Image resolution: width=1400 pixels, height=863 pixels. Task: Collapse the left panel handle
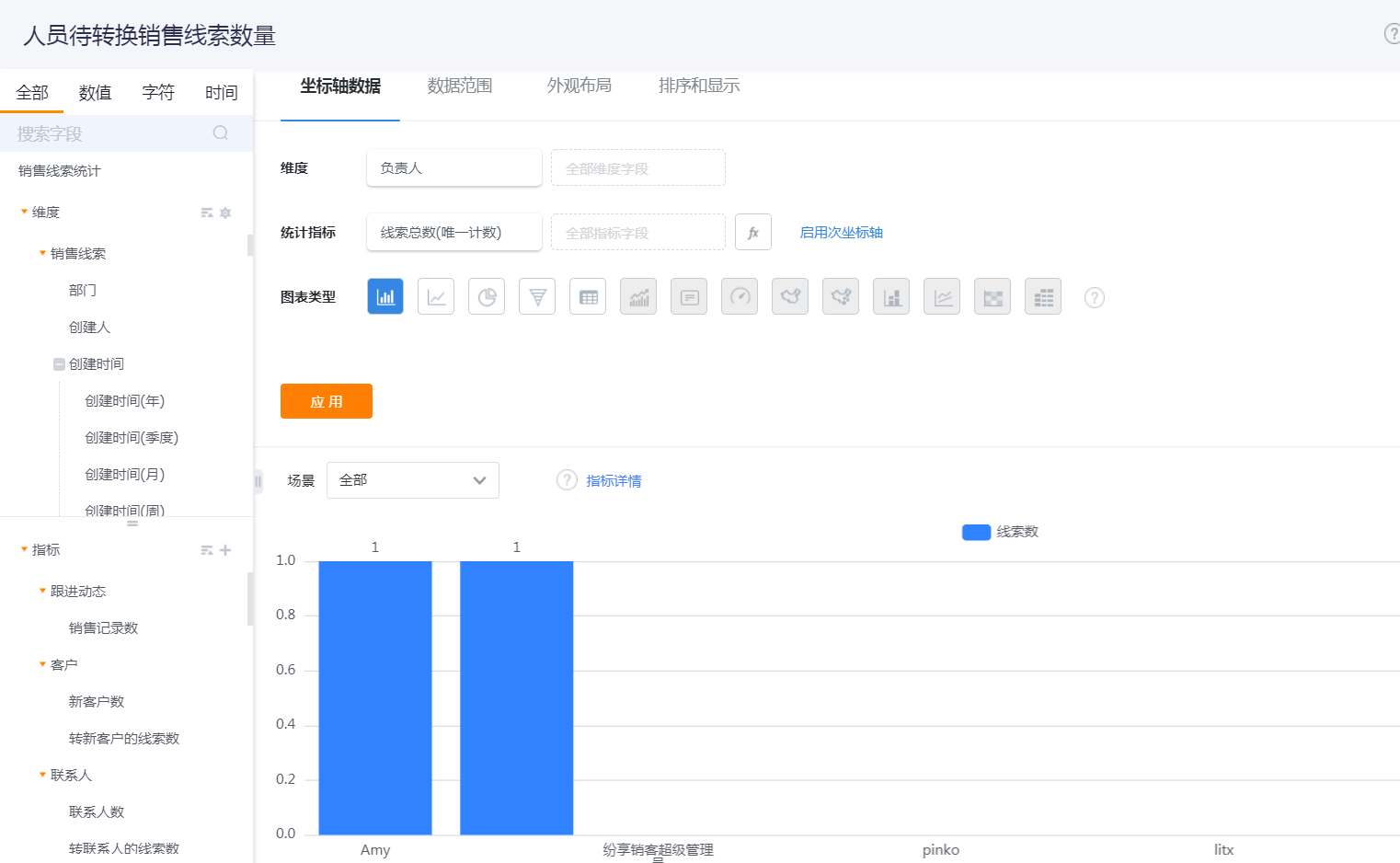tap(258, 481)
